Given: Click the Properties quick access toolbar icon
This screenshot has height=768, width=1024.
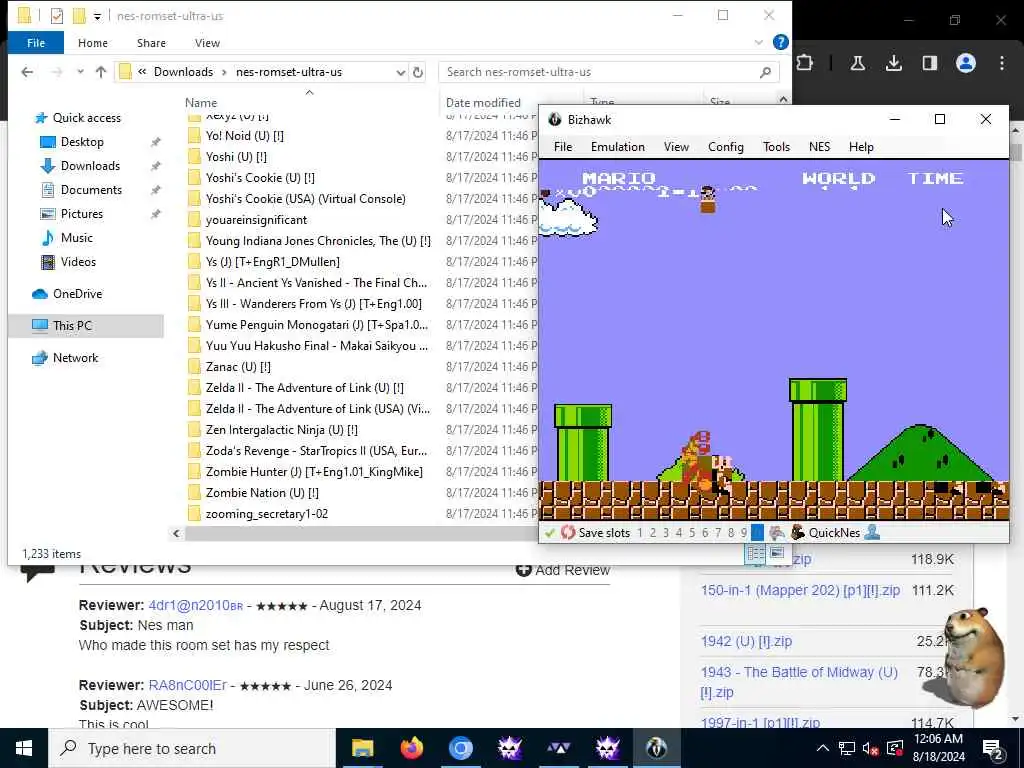Looking at the screenshot, I should click(57, 16).
